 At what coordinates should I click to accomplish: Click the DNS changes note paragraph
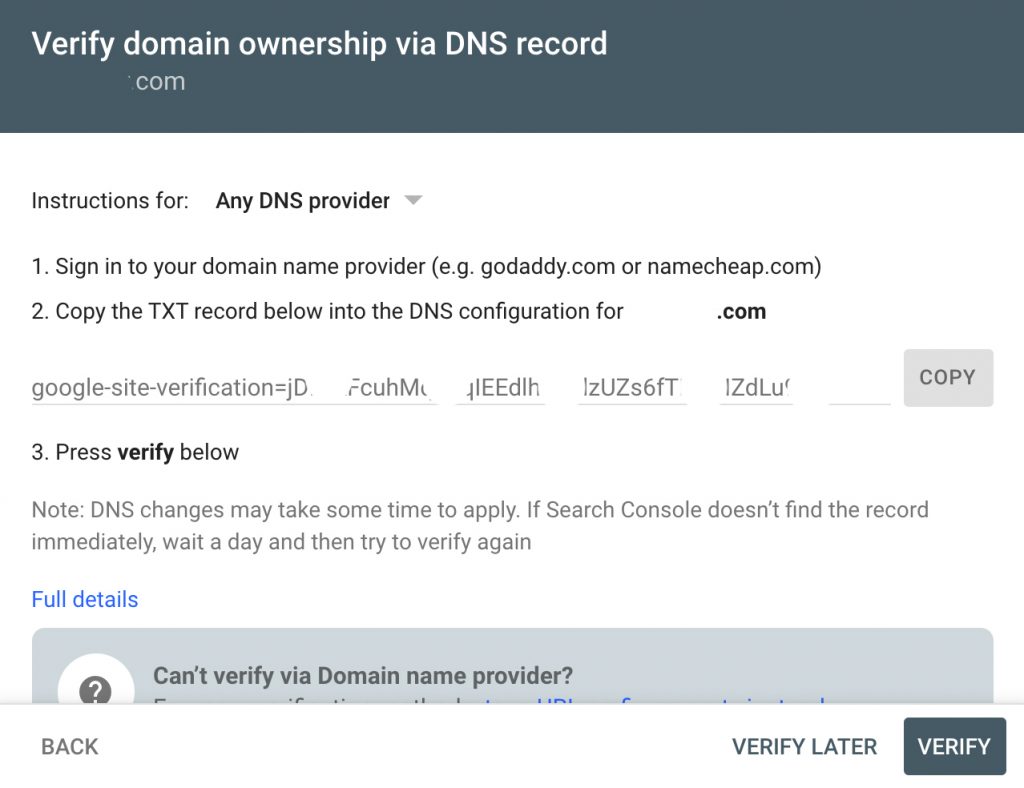click(480, 526)
